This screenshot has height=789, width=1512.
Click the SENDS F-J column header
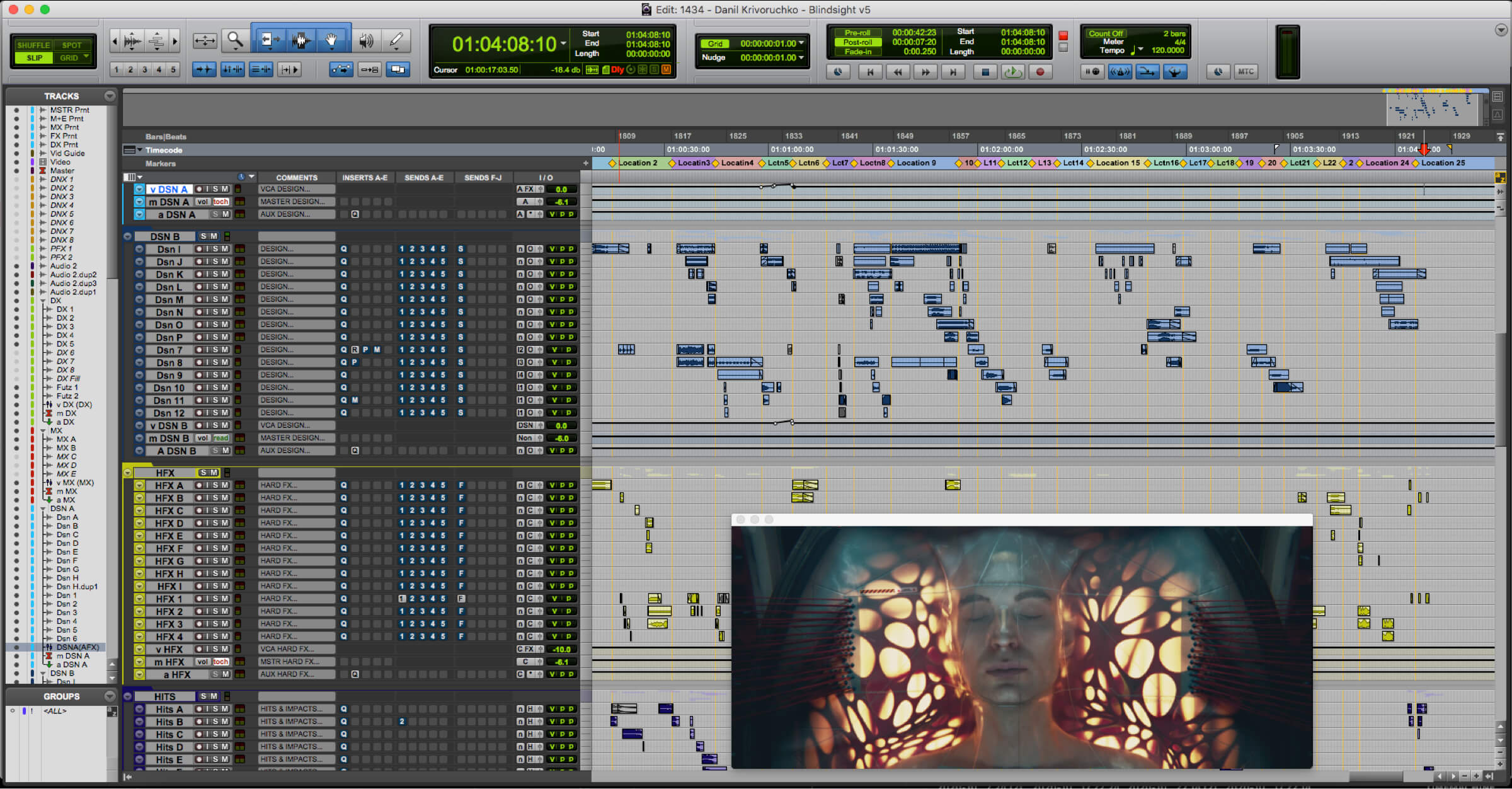(x=483, y=178)
